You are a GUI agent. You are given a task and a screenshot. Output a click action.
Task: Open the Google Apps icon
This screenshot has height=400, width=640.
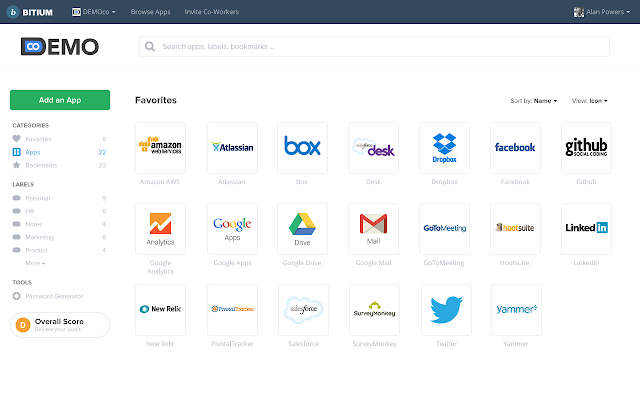[232, 229]
